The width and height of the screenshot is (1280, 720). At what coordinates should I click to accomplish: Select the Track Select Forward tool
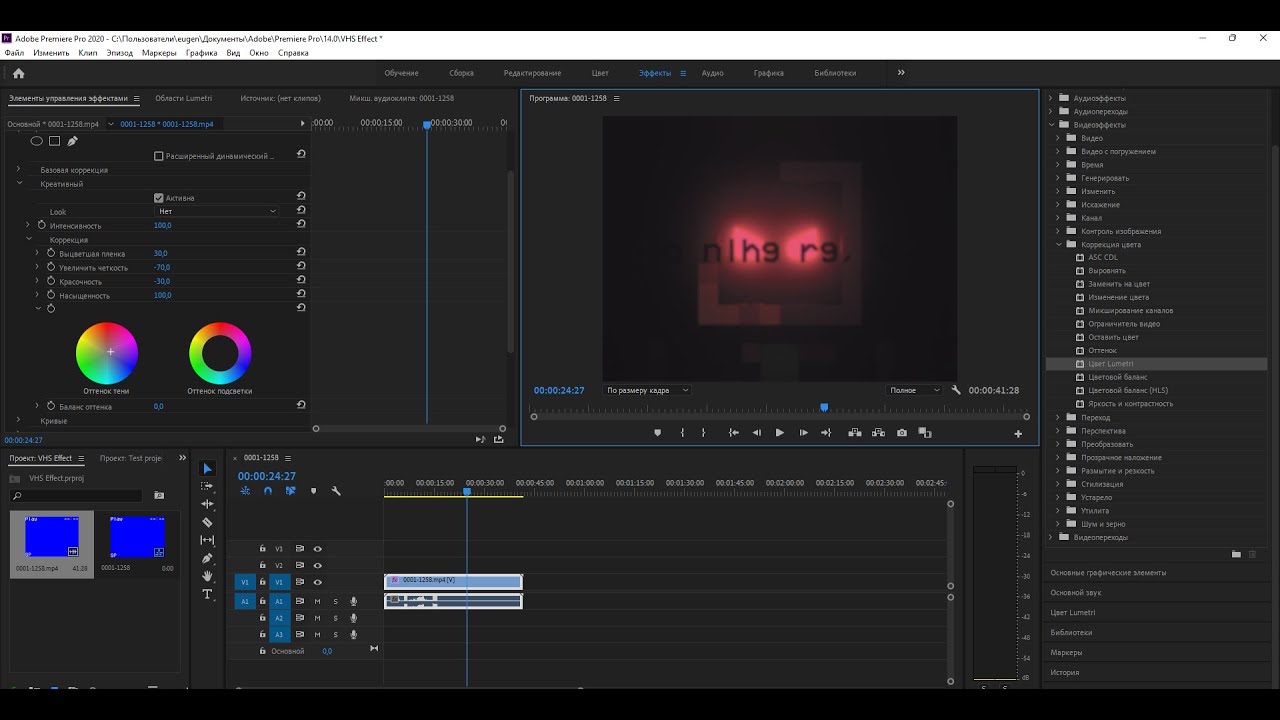[207, 486]
